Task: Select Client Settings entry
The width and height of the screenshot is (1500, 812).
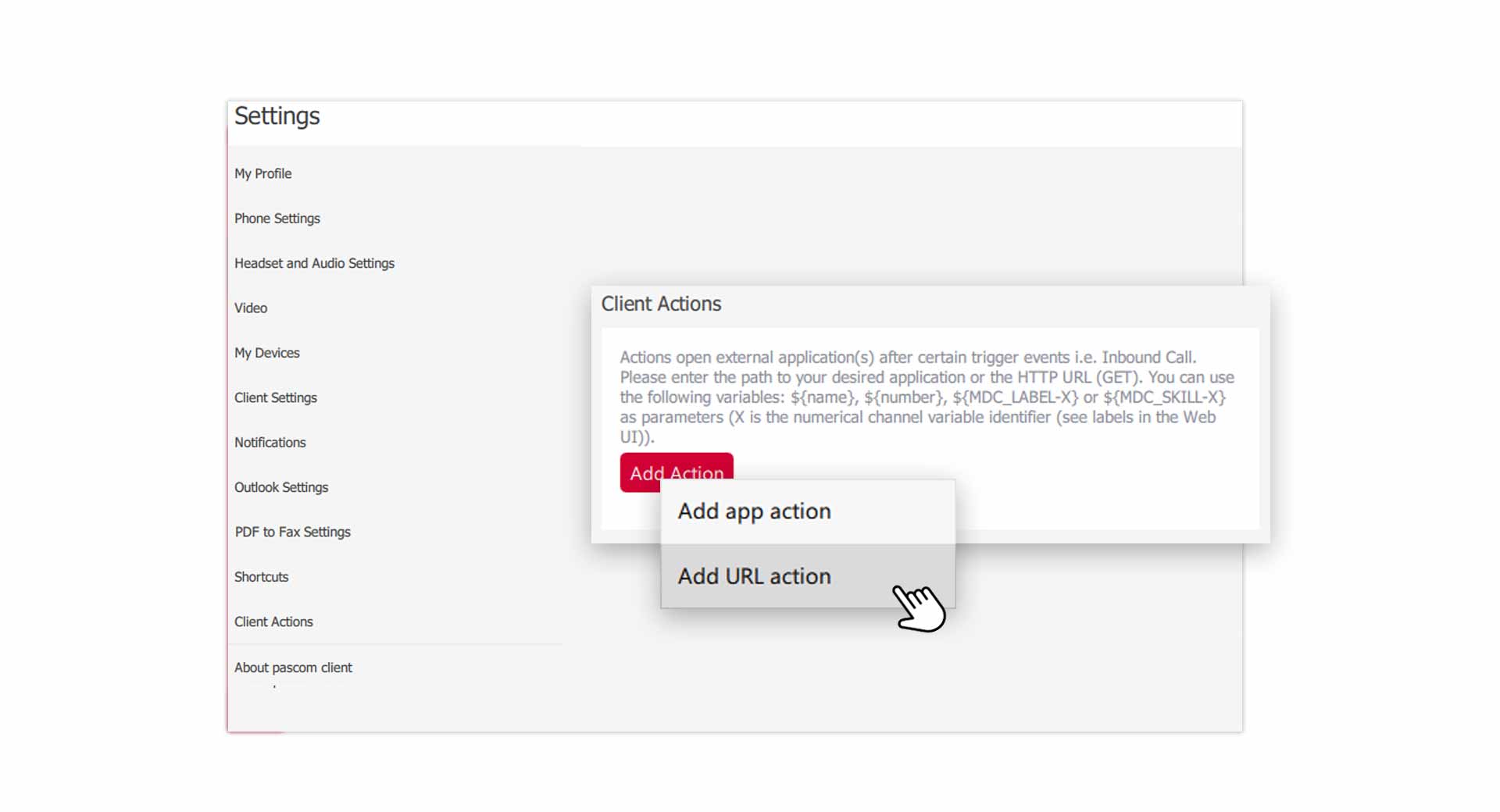Action: [x=276, y=397]
